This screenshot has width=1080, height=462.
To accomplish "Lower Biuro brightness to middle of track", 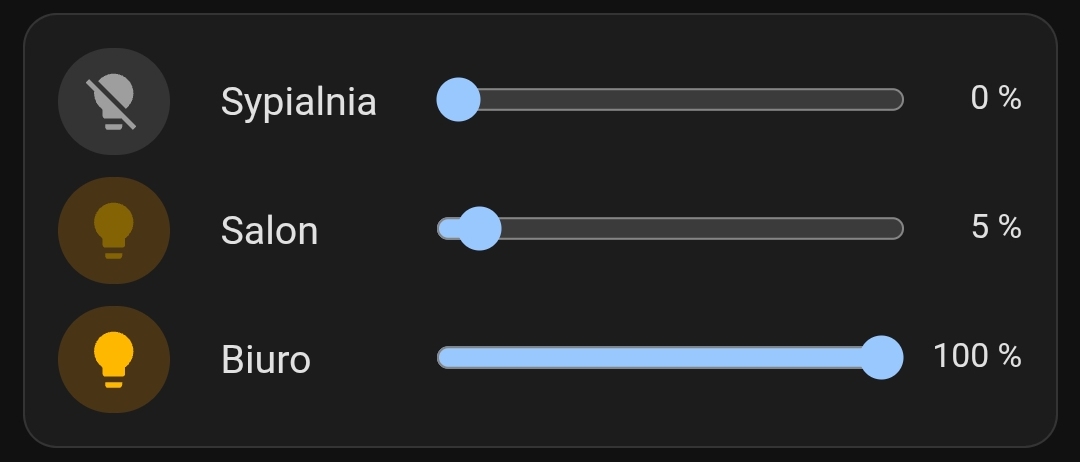I will (670, 357).
